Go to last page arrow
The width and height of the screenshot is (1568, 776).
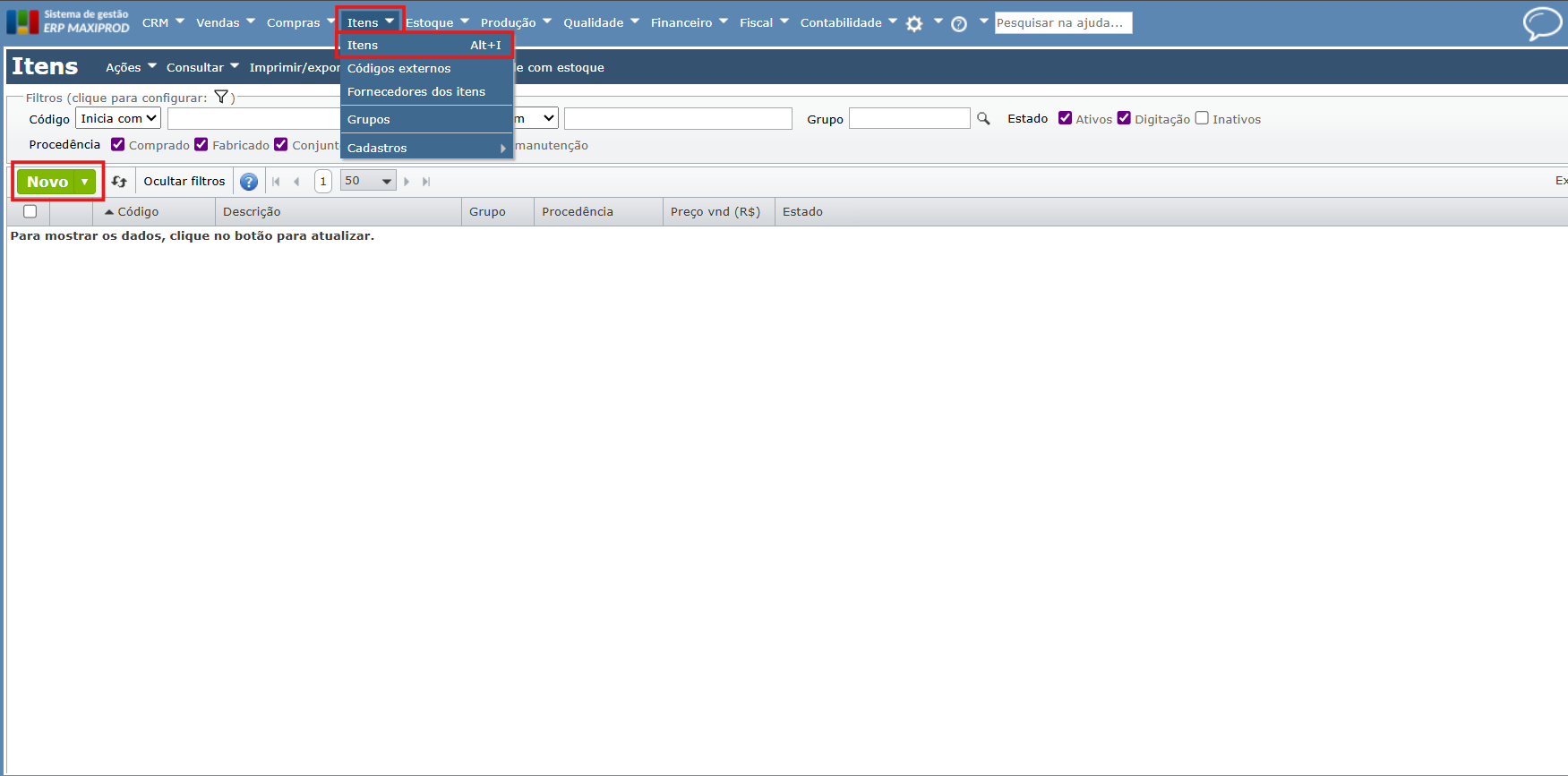tap(426, 182)
